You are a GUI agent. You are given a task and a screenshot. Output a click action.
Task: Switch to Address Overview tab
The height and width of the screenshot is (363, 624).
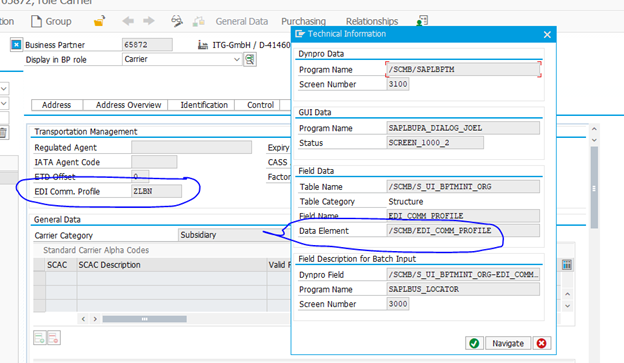click(x=128, y=105)
